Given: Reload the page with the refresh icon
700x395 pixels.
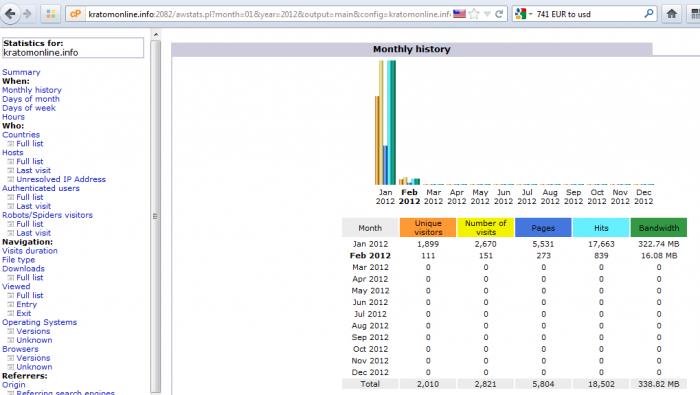Looking at the screenshot, I should pyautogui.click(x=499, y=14).
